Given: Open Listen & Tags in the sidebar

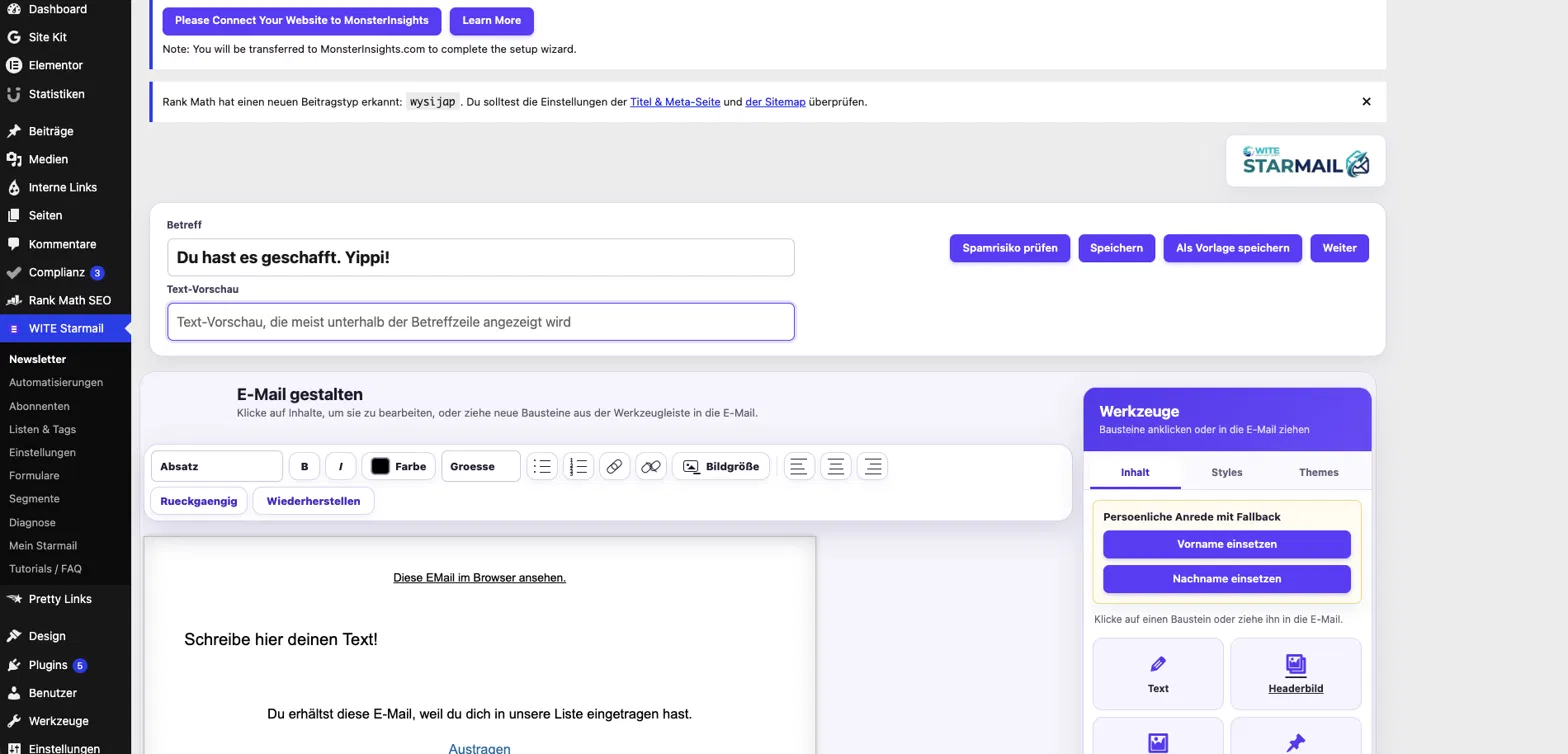Looking at the screenshot, I should point(43,429).
